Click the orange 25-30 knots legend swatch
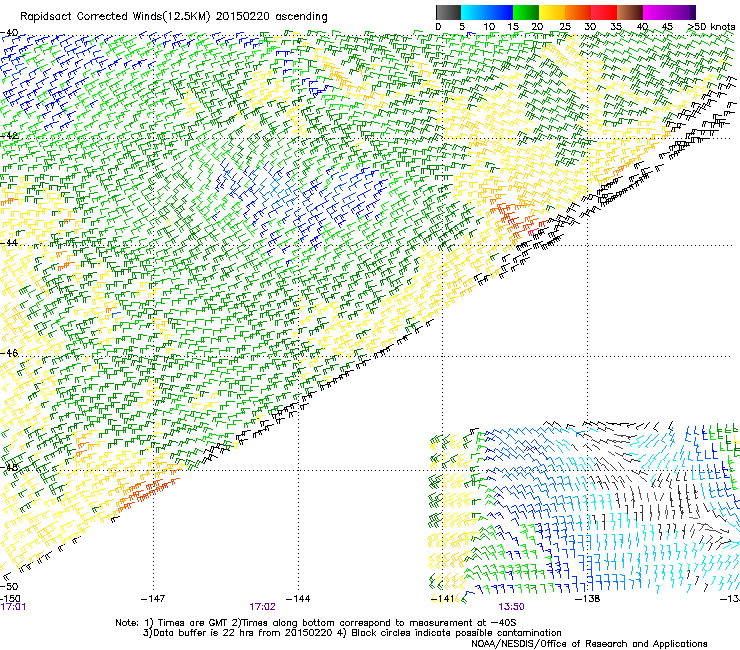 pos(578,12)
